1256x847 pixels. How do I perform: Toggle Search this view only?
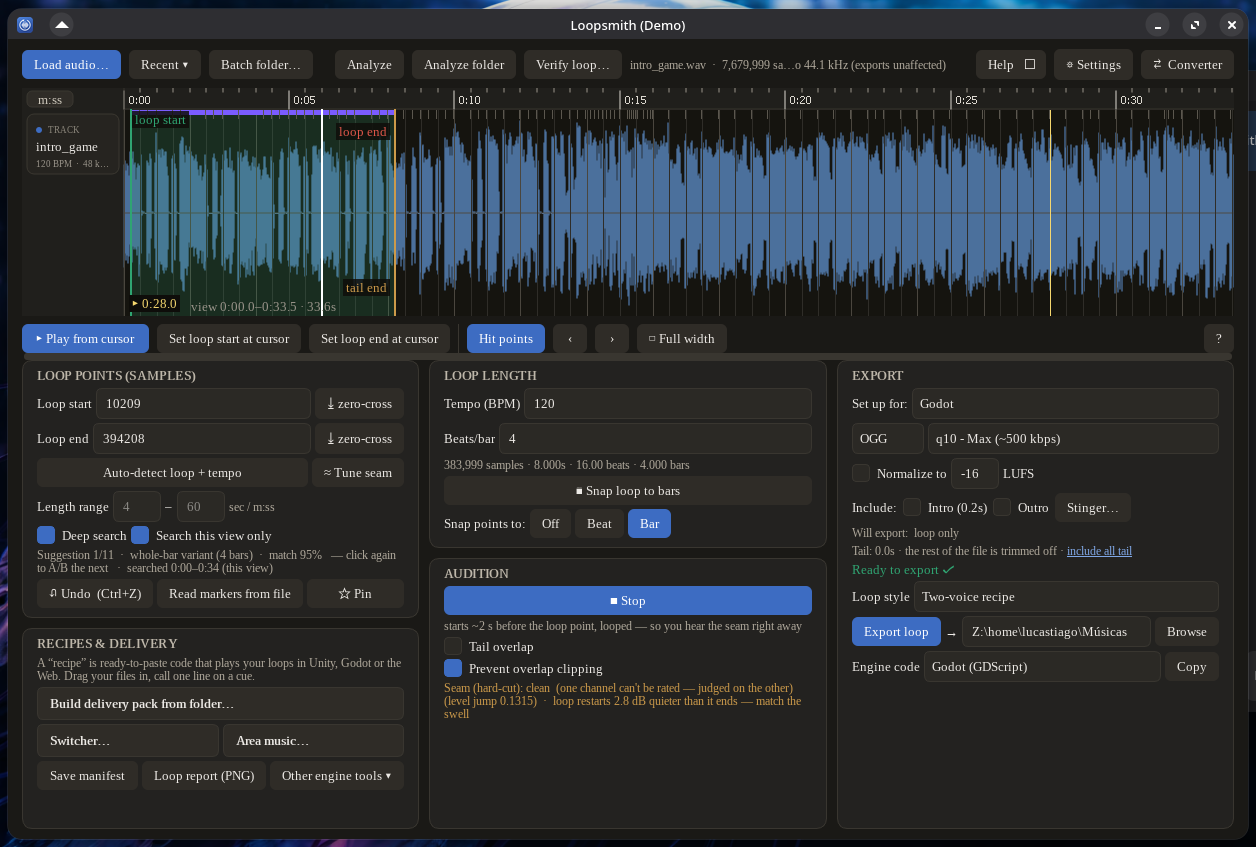pos(140,535)
